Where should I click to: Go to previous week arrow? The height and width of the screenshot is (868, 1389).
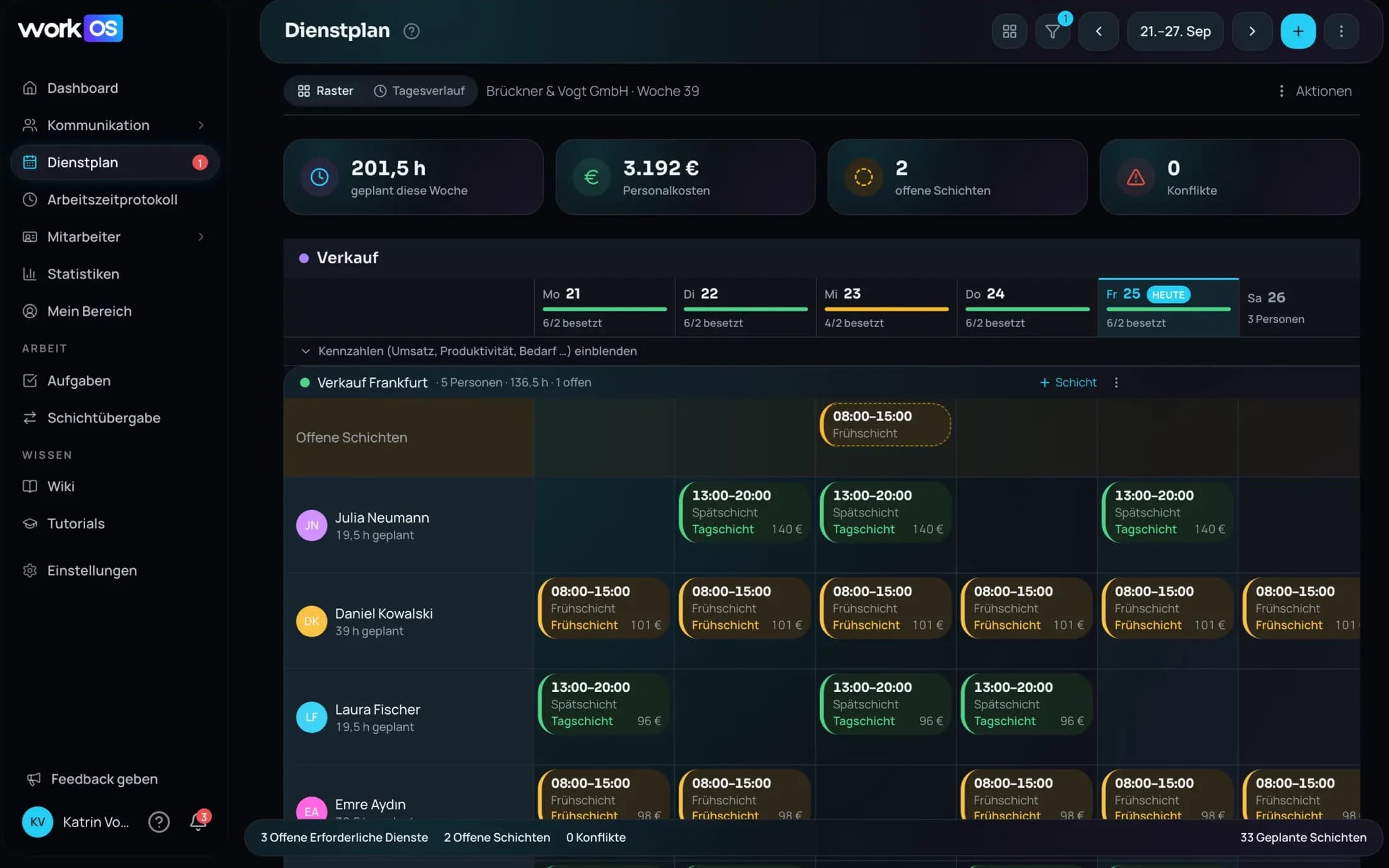1099,31
